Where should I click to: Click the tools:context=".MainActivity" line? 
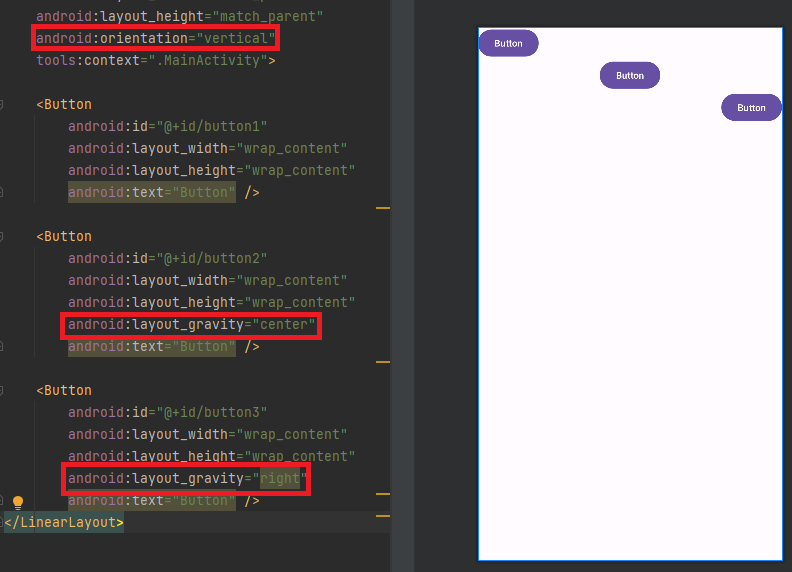pyautogui.click(x=156, y=61)
